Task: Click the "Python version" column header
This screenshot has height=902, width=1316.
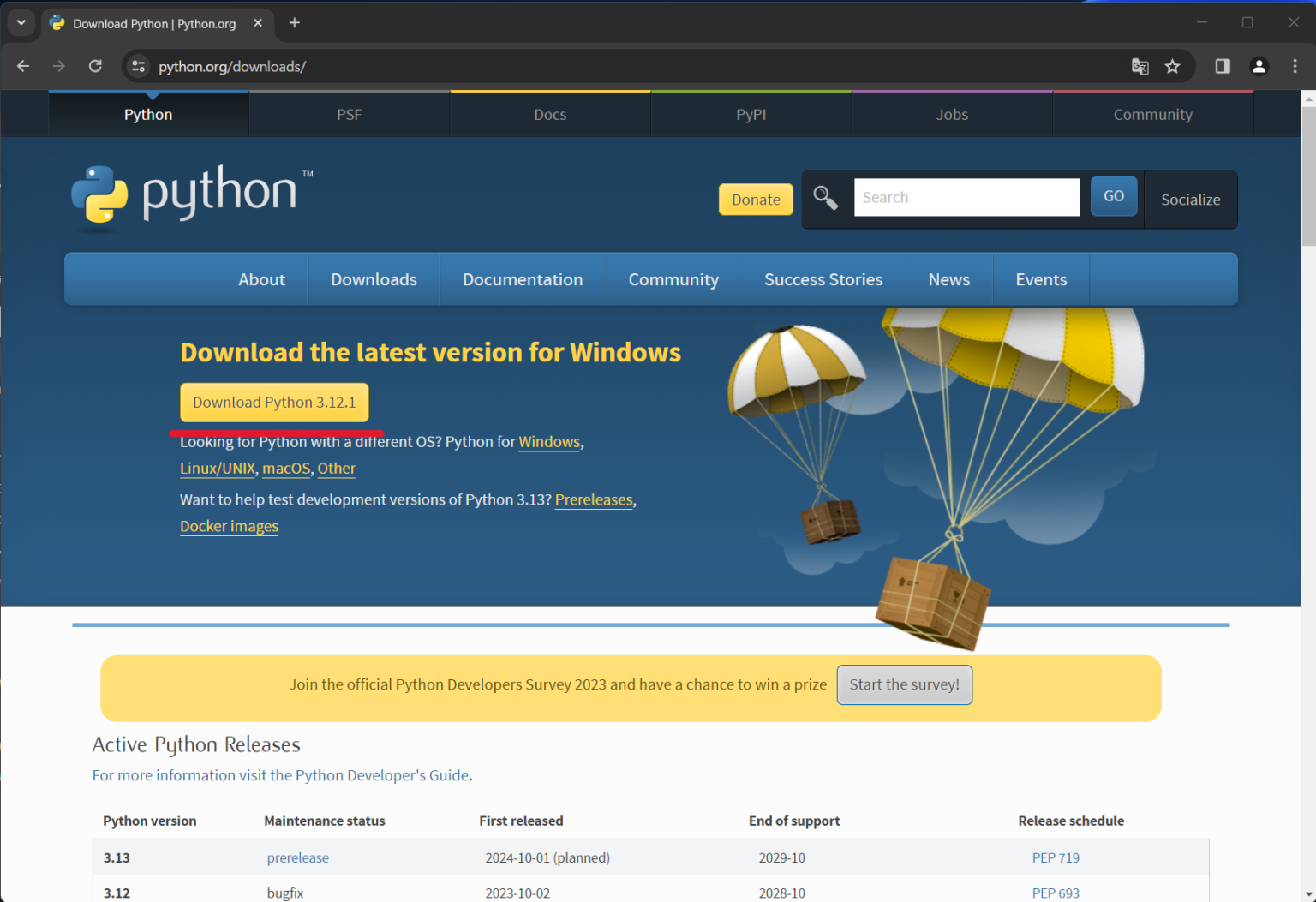Action: point(150,821)
